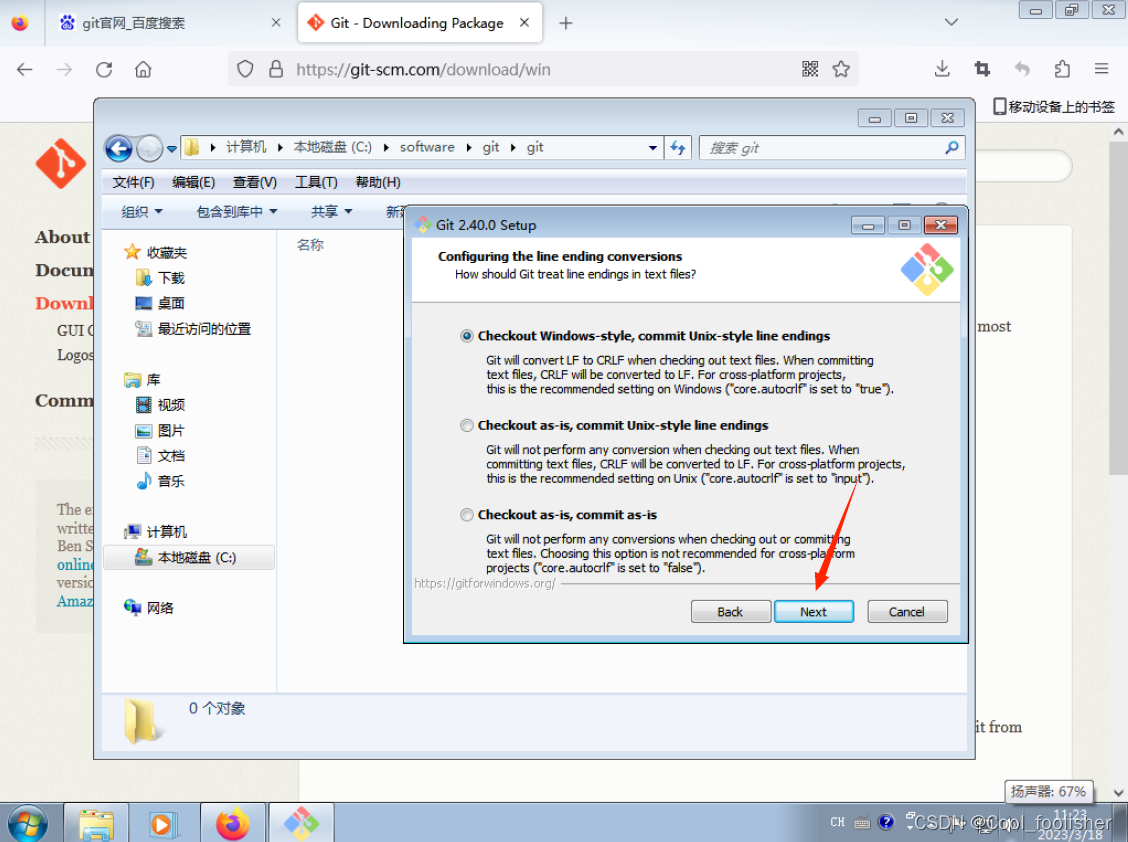Image resolution: width=1128 pixels, height=842 pixels.
Task: Click the Explorer search magnifier icon
Action: 952,148
